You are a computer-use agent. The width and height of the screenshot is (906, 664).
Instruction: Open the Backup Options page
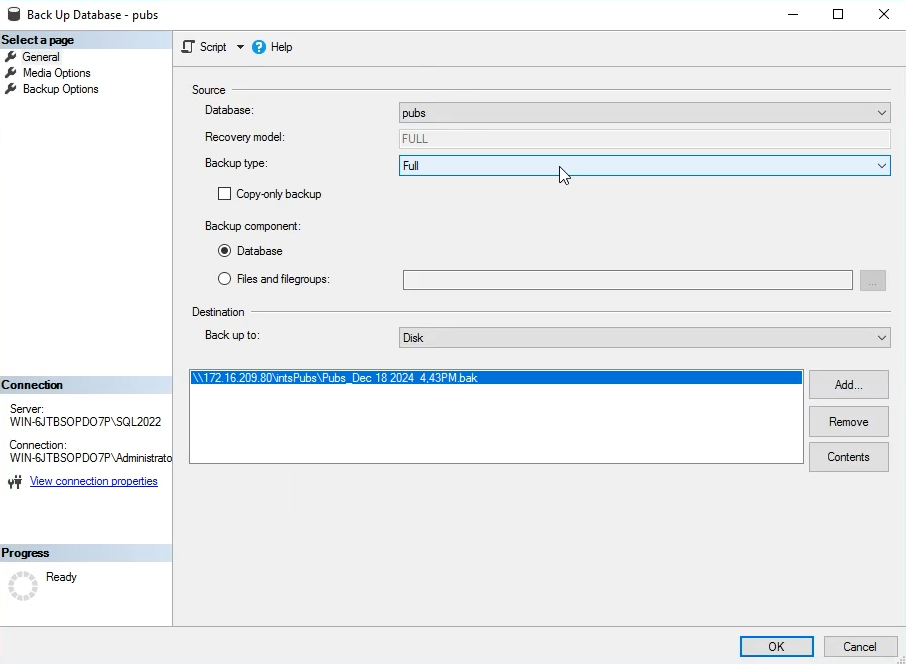tap(61, 89)
